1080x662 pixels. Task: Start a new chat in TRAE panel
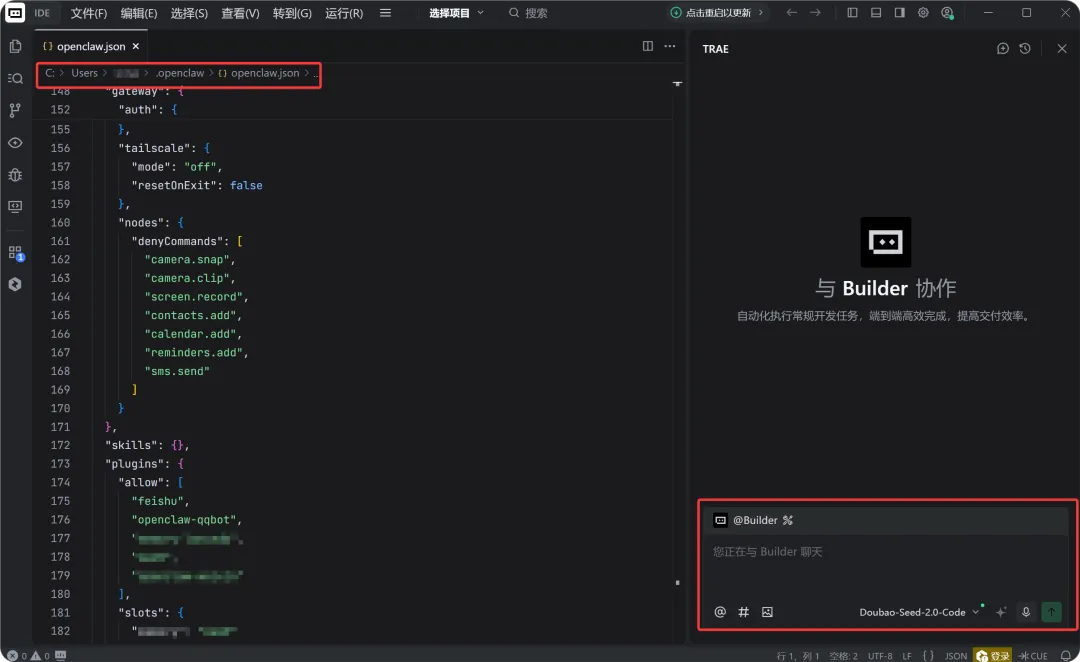coord(1003,48)
